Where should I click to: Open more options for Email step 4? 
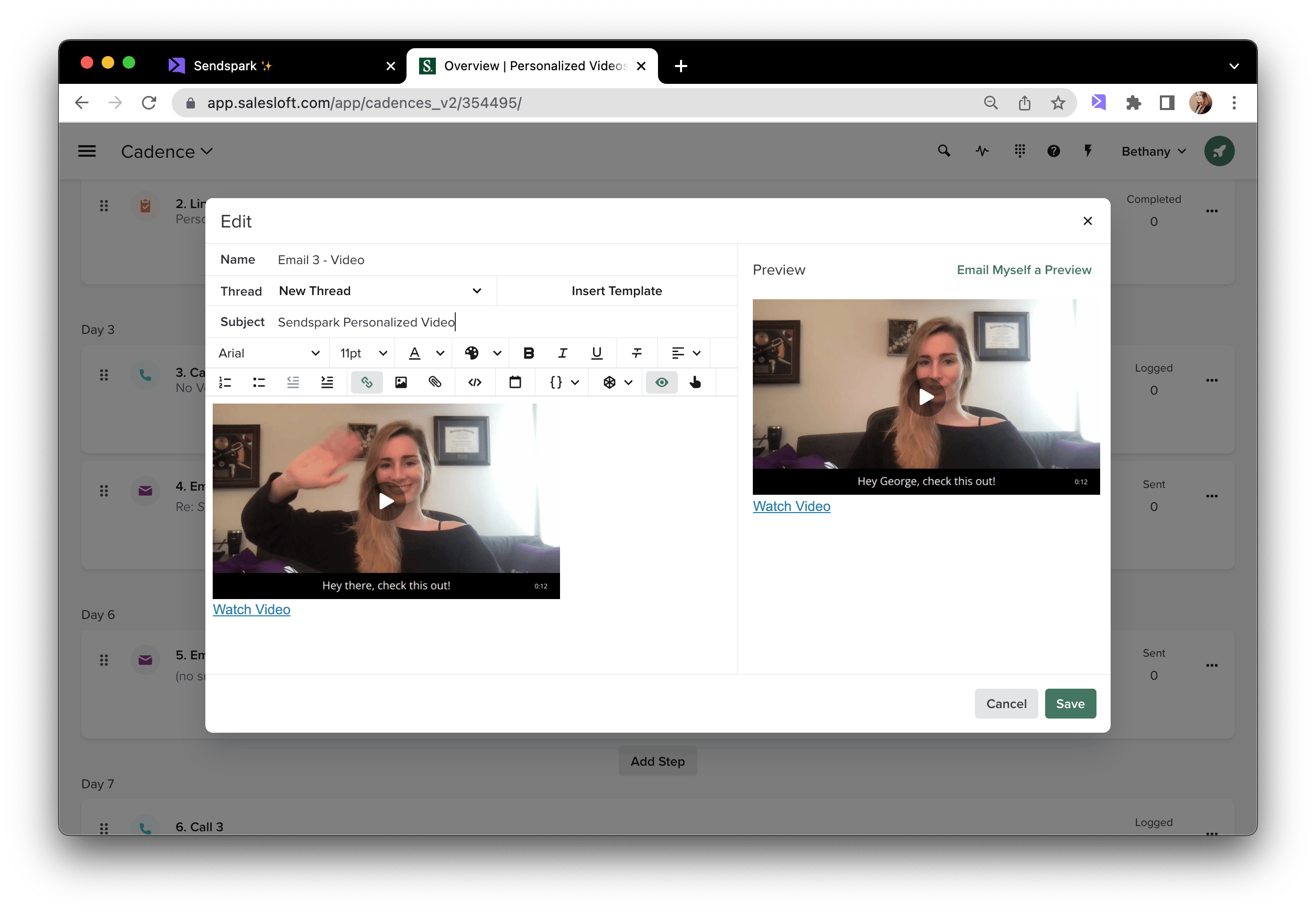pos(1211,496)
